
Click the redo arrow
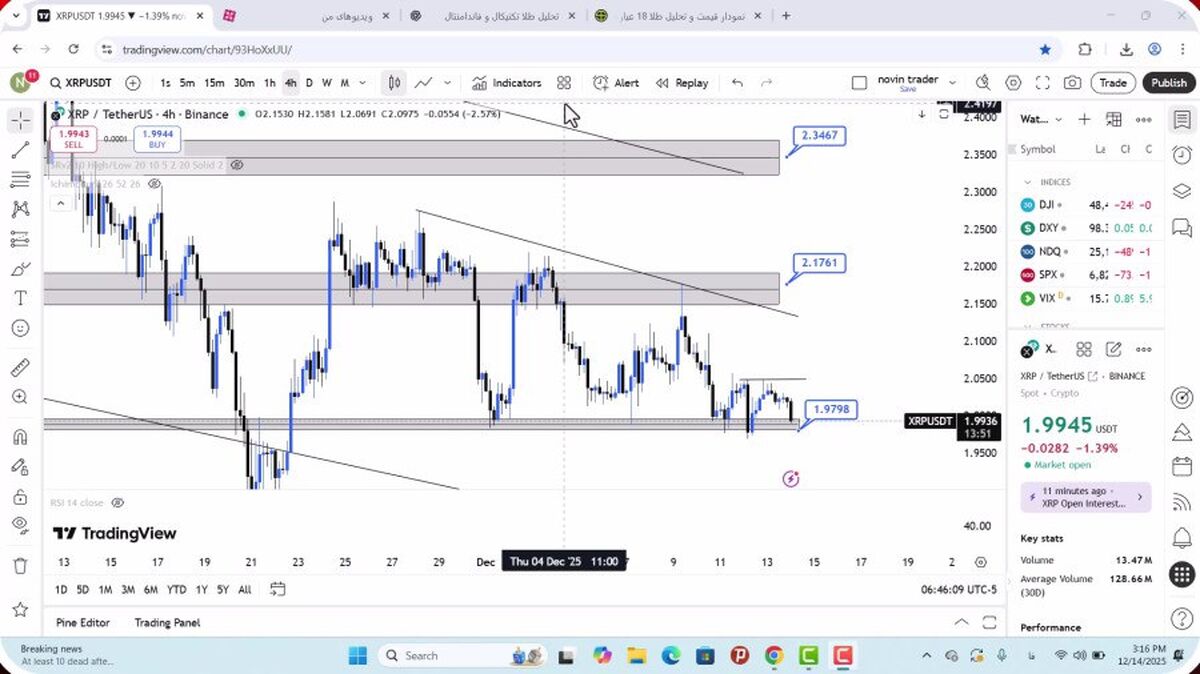point(767,83)
